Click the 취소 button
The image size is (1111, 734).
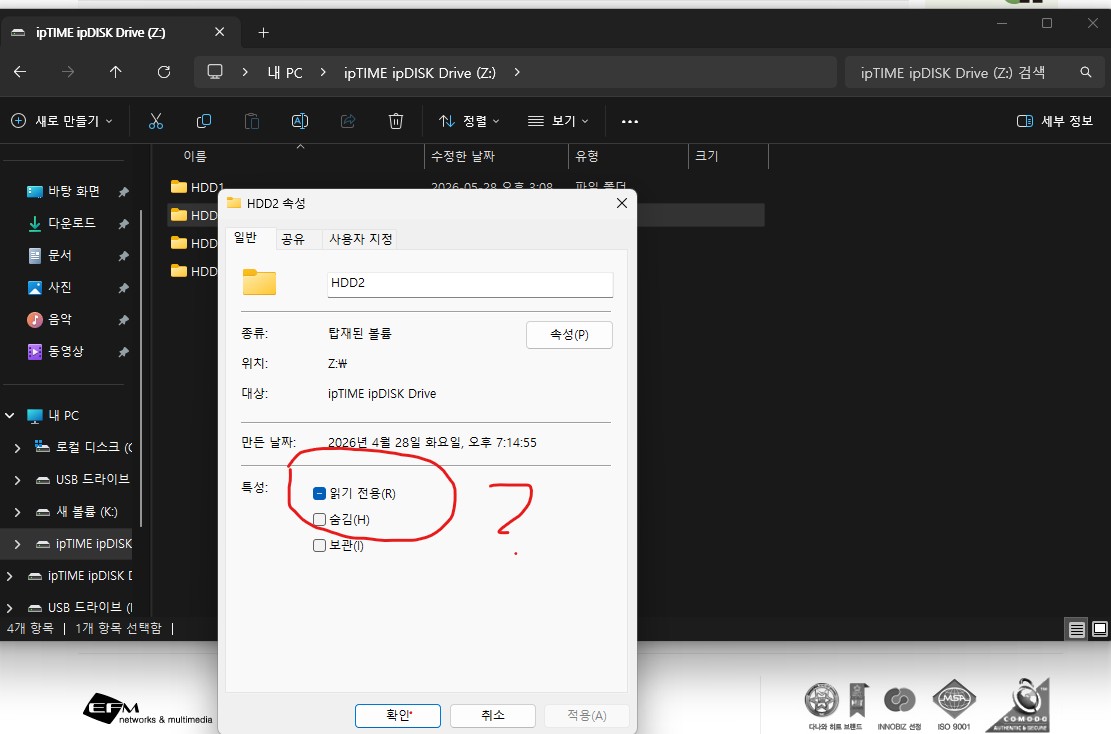pyautogui.click(x=492, y=716)
